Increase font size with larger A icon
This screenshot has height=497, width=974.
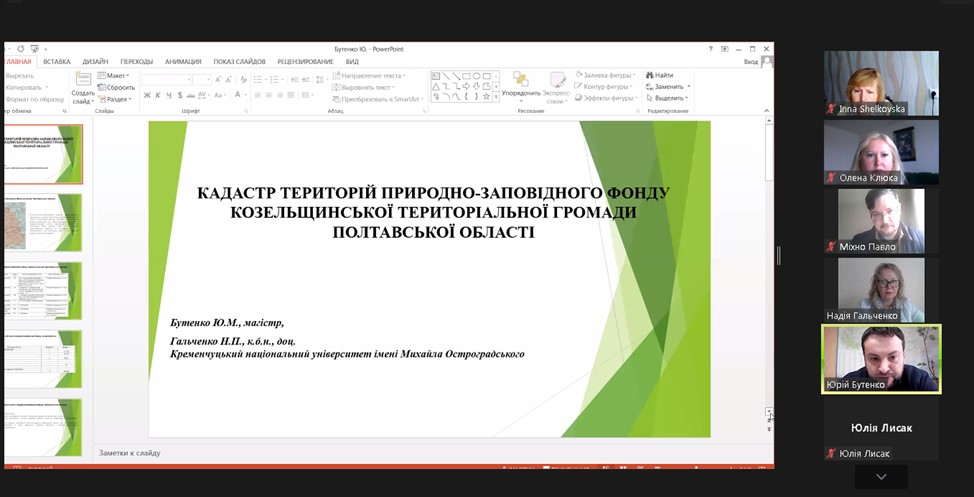click(x=217, y=80)
